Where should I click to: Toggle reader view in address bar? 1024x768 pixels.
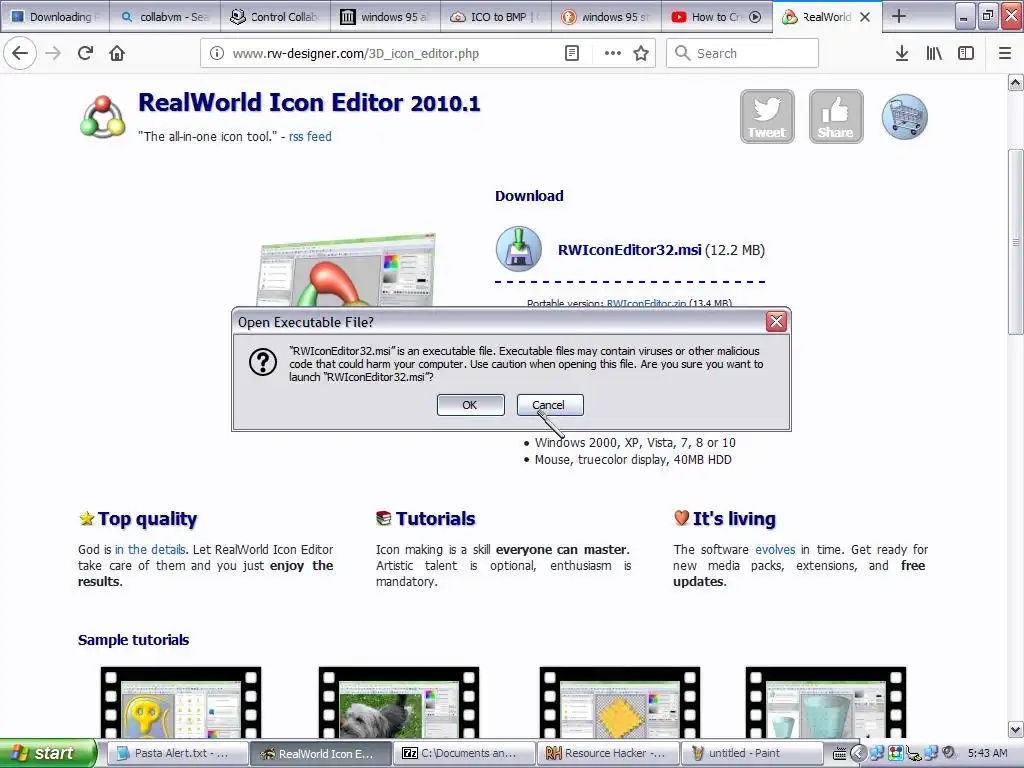click(x=571, y=54)
